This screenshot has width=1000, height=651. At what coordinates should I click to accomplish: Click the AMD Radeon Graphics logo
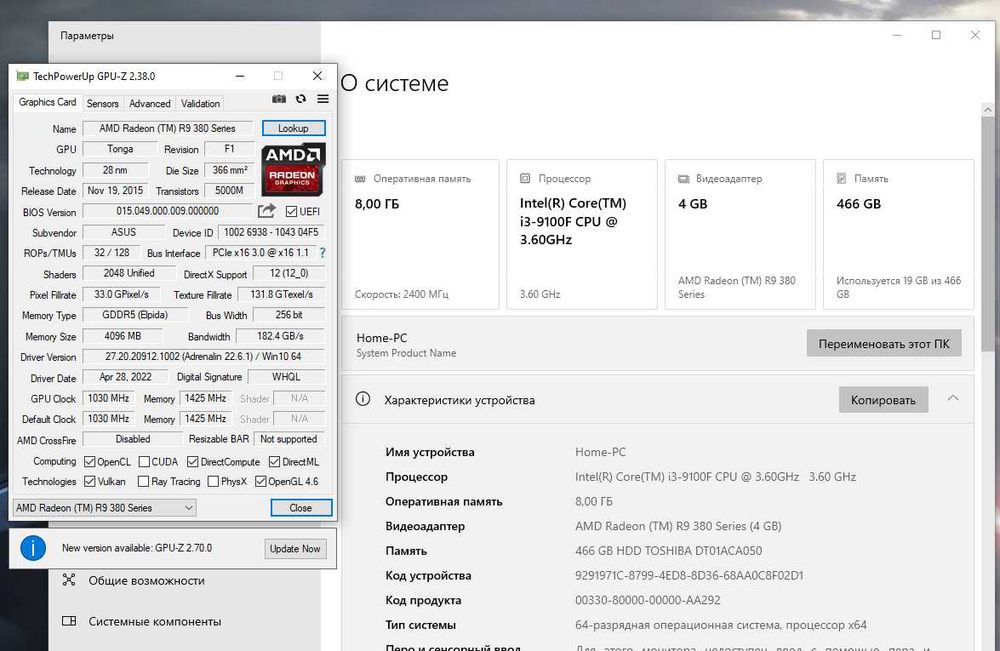point(293,169)
